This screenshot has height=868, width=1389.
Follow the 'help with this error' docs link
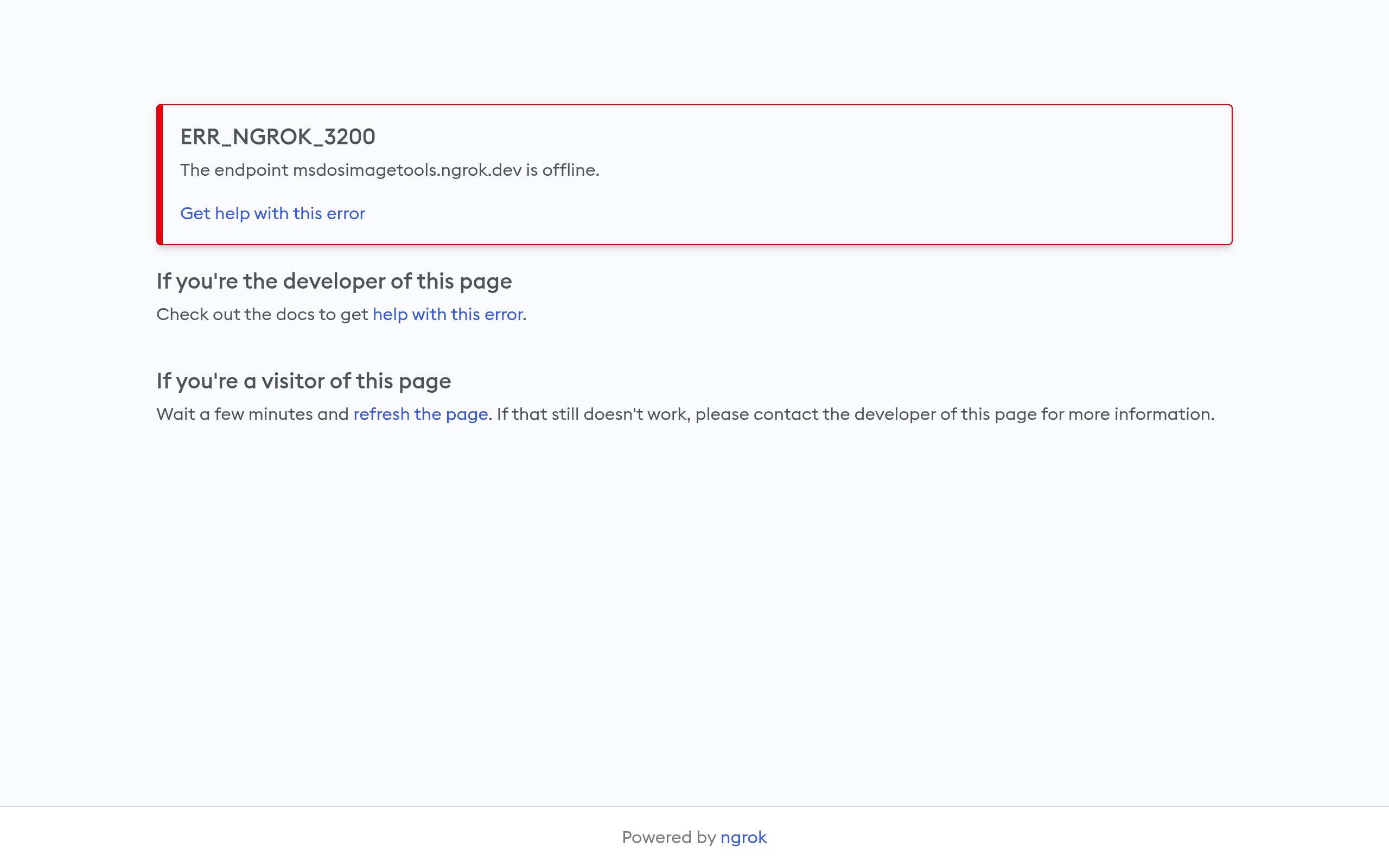click(448, 315)
